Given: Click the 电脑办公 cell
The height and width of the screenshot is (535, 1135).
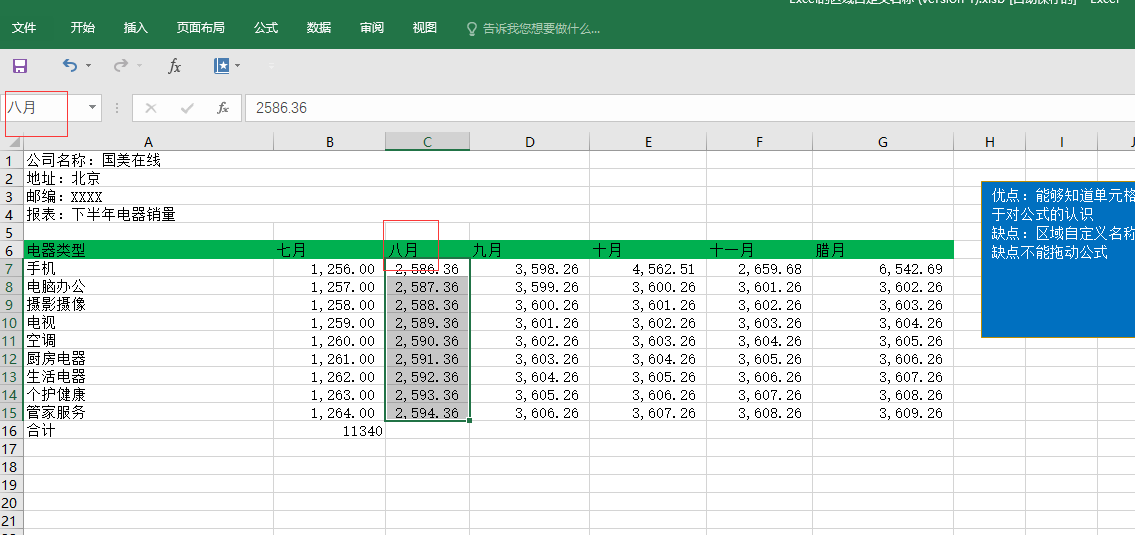Looking at the screenshot, I should coord(148,287).
